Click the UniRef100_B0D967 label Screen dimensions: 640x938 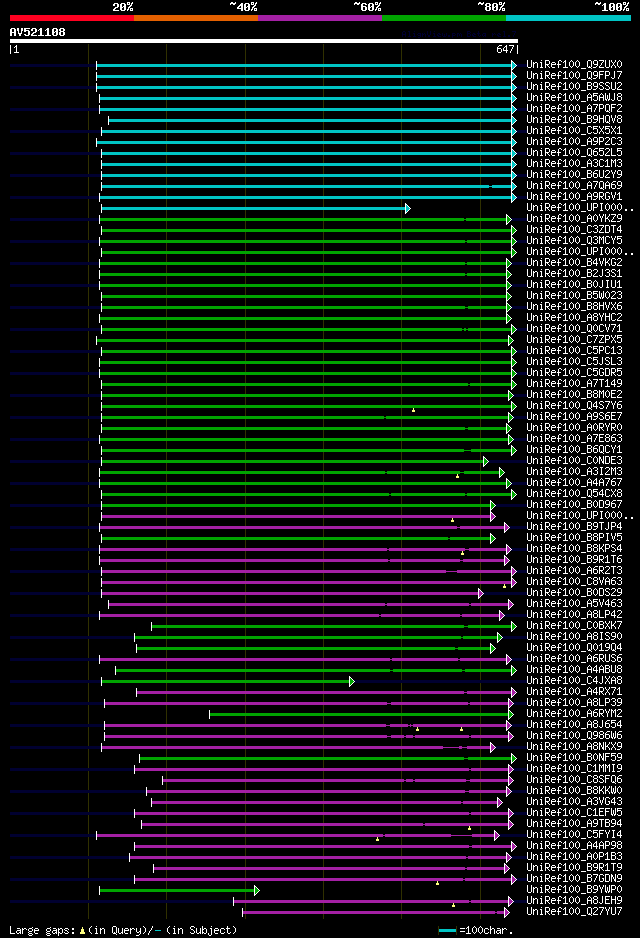(x=574, y=505)
